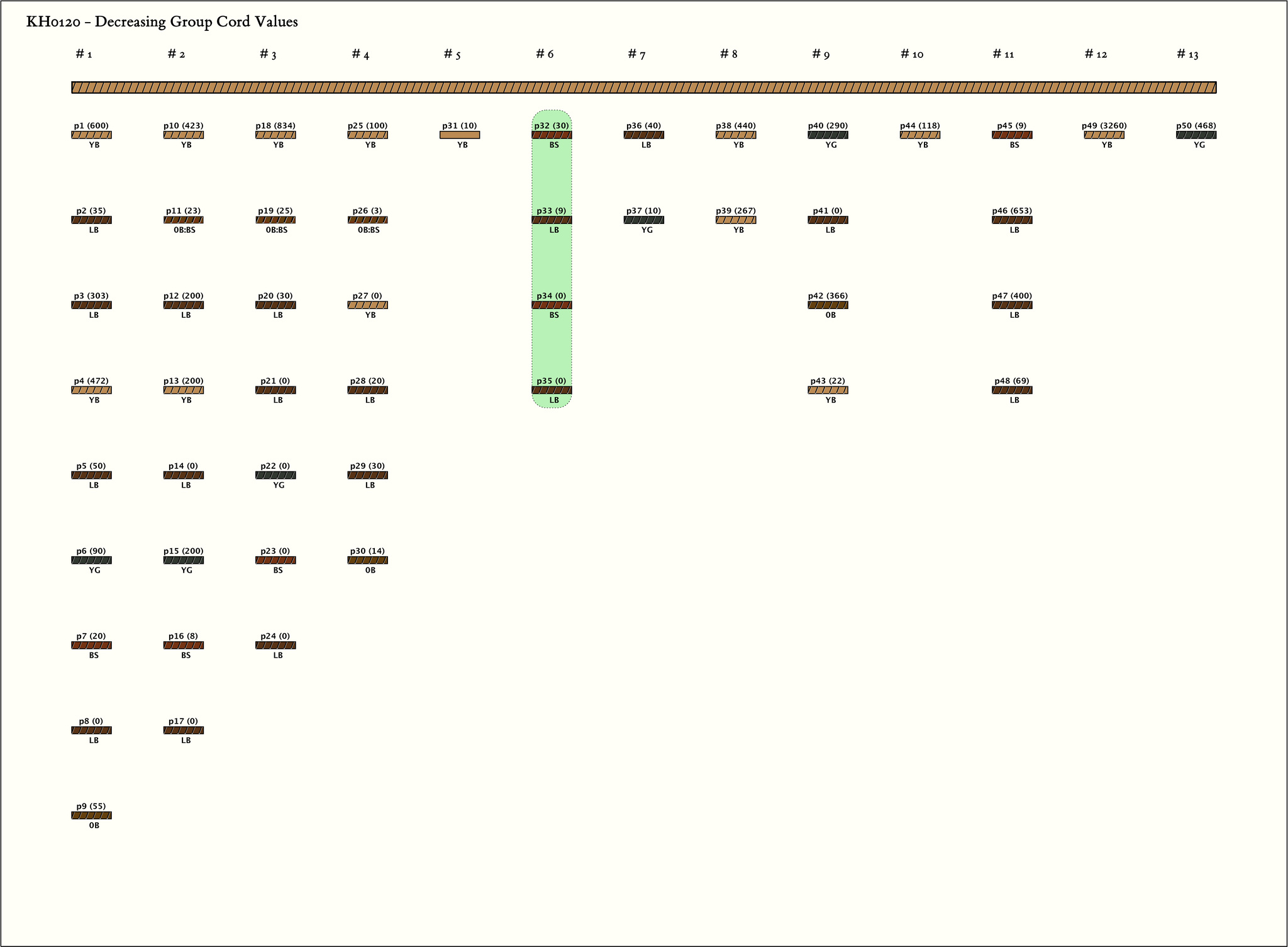The height and width of the screenshot is (947, 1288).
Task: Select the p46 (653) cord bar
Action: tap(1012, 220)
